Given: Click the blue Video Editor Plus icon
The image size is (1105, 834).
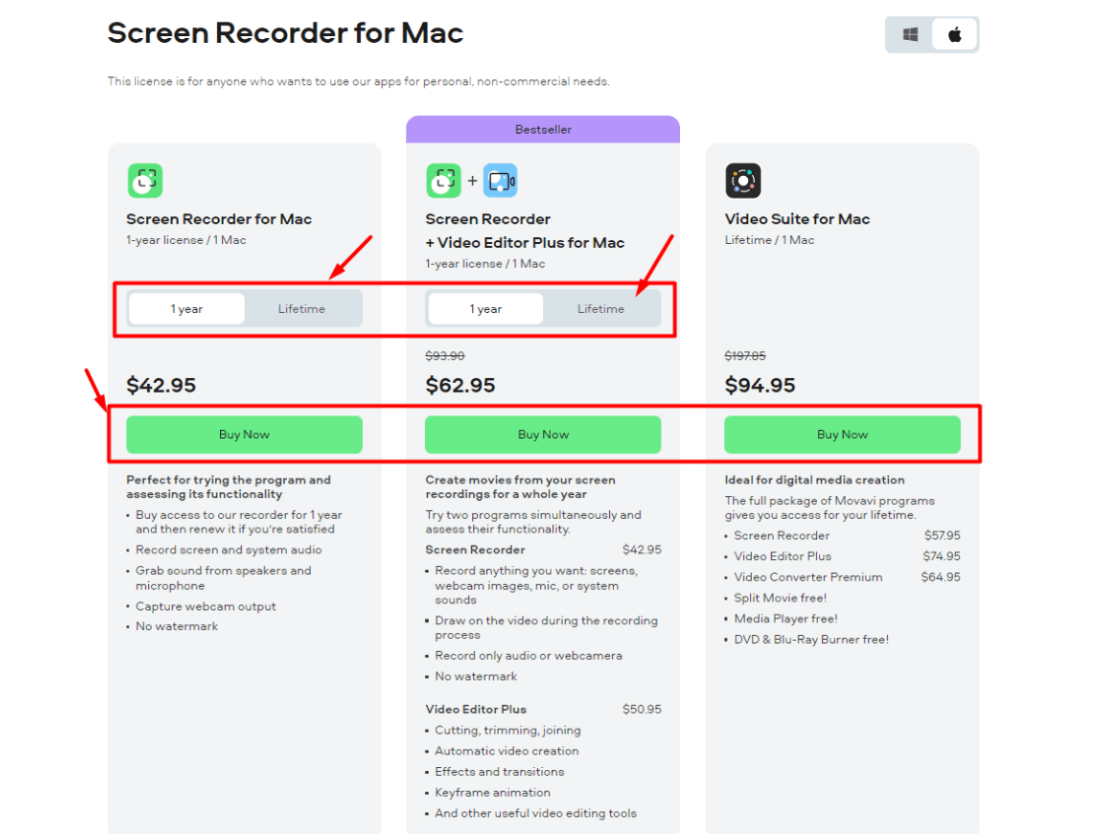Looking at the screenshot, I should coord(500,181).
